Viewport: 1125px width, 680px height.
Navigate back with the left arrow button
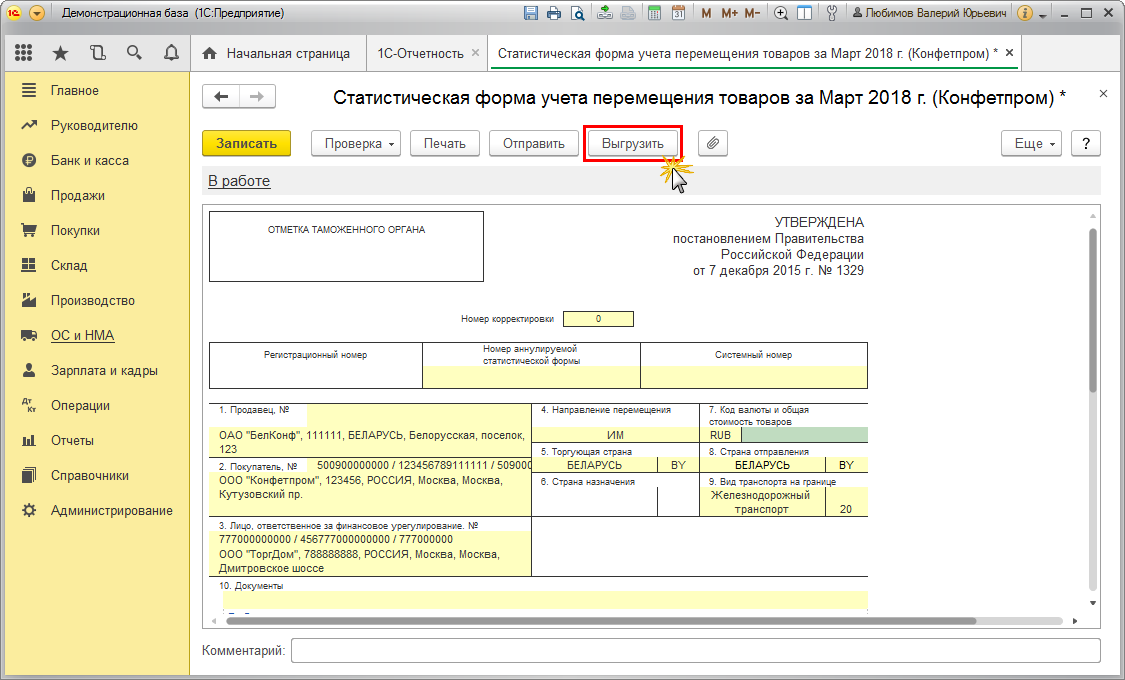[x=221, y=97]
